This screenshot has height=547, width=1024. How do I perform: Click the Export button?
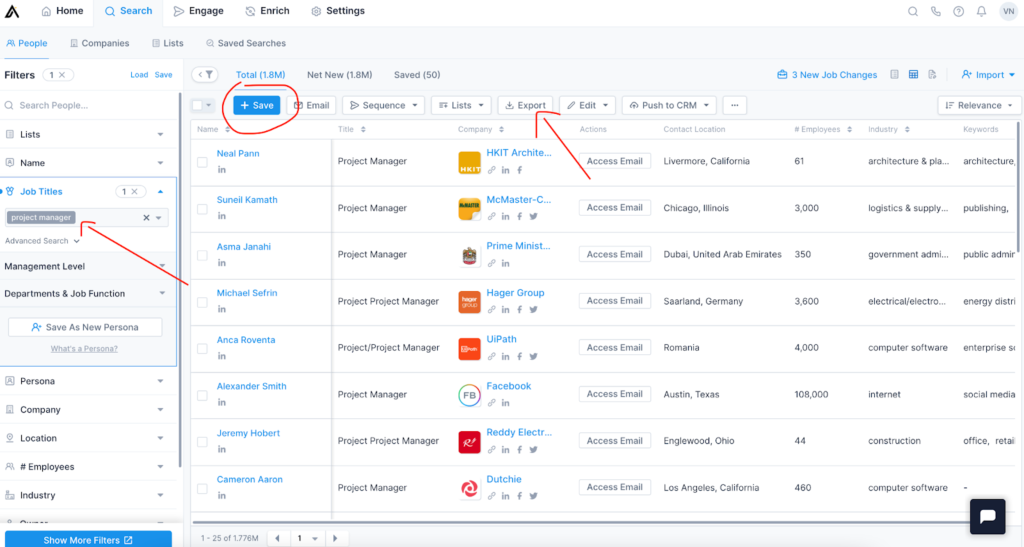pyautogui.click(x=526, y=105)
